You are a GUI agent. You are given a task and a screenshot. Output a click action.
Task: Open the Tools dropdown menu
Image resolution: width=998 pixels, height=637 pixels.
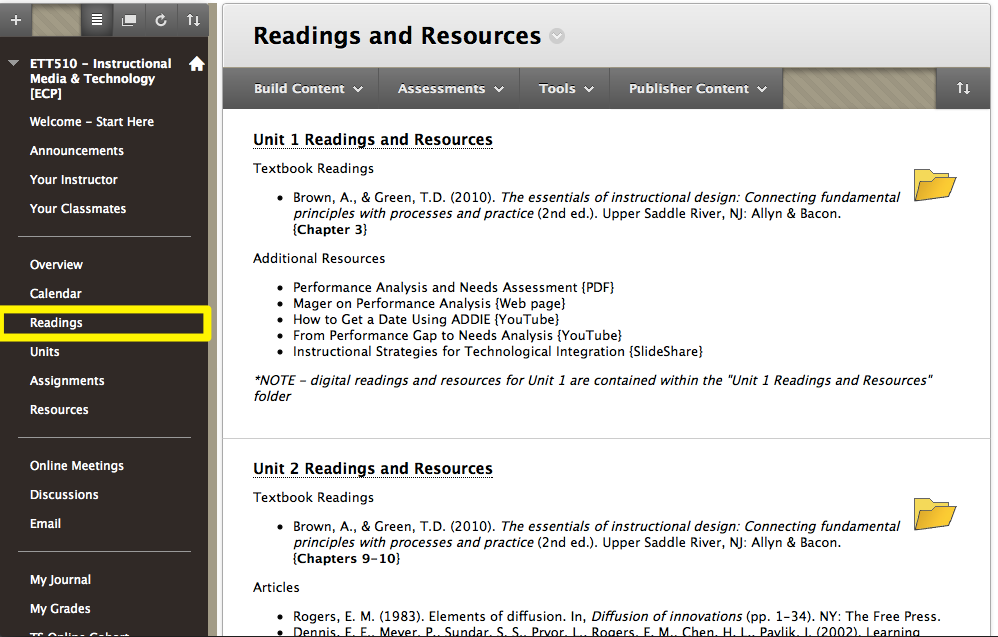566,88
